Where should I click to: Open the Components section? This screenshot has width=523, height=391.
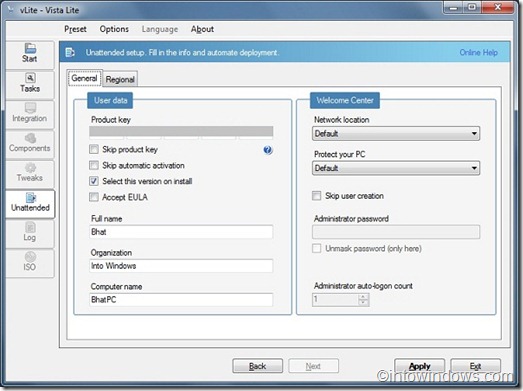(30, 144)
